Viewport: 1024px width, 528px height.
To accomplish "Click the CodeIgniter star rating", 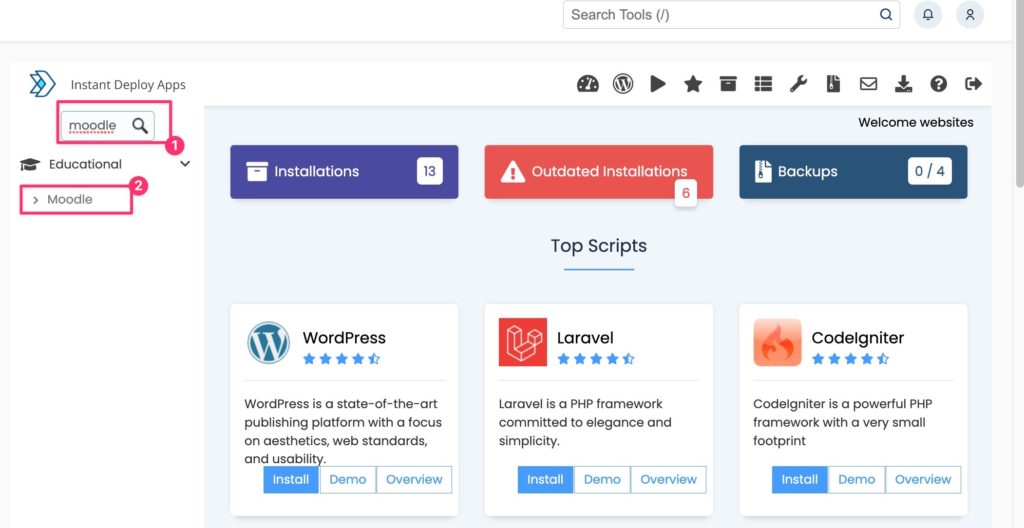I will [850, 359].
